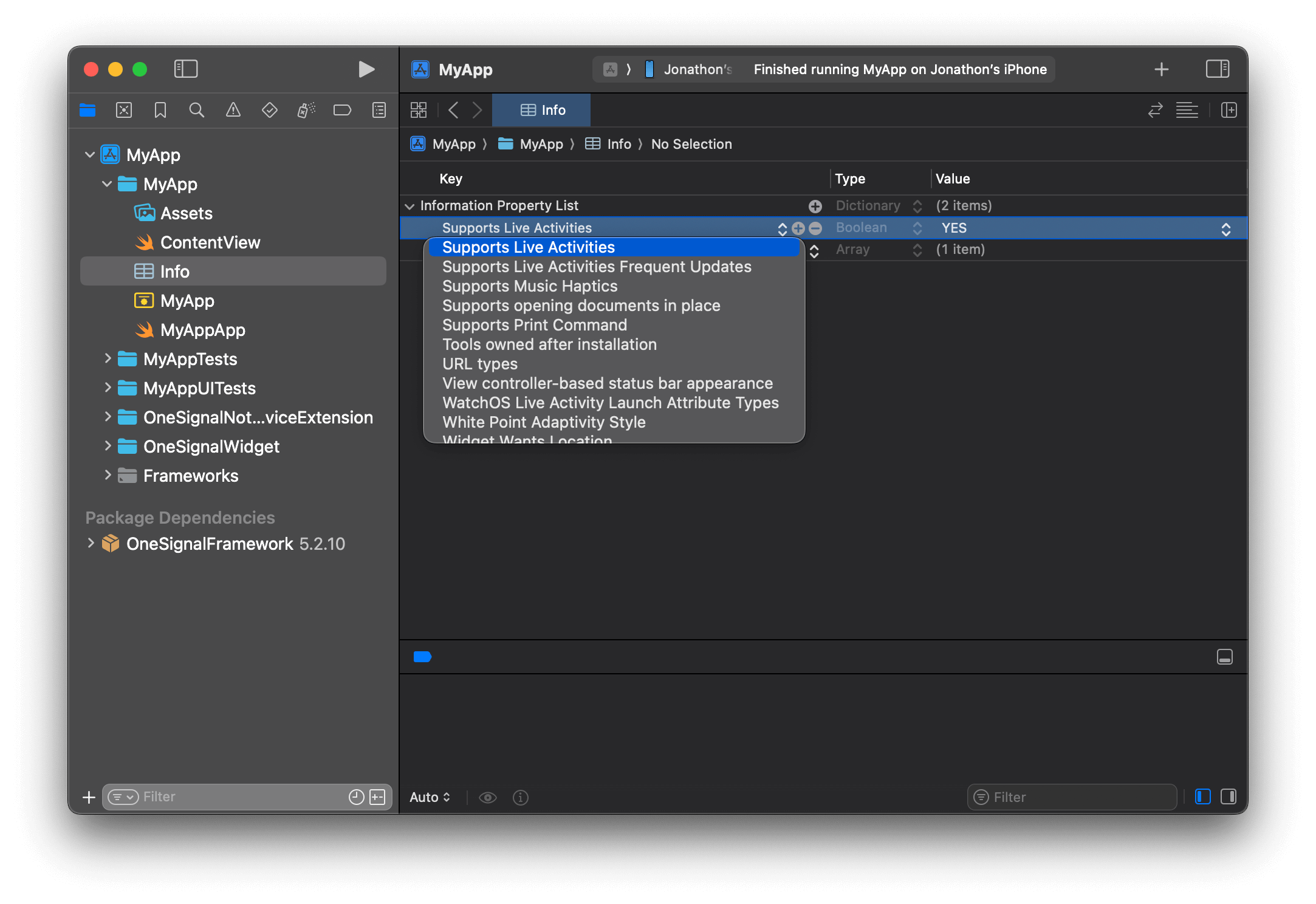Toggle the inspector sidebar panel

[1218, 69]
